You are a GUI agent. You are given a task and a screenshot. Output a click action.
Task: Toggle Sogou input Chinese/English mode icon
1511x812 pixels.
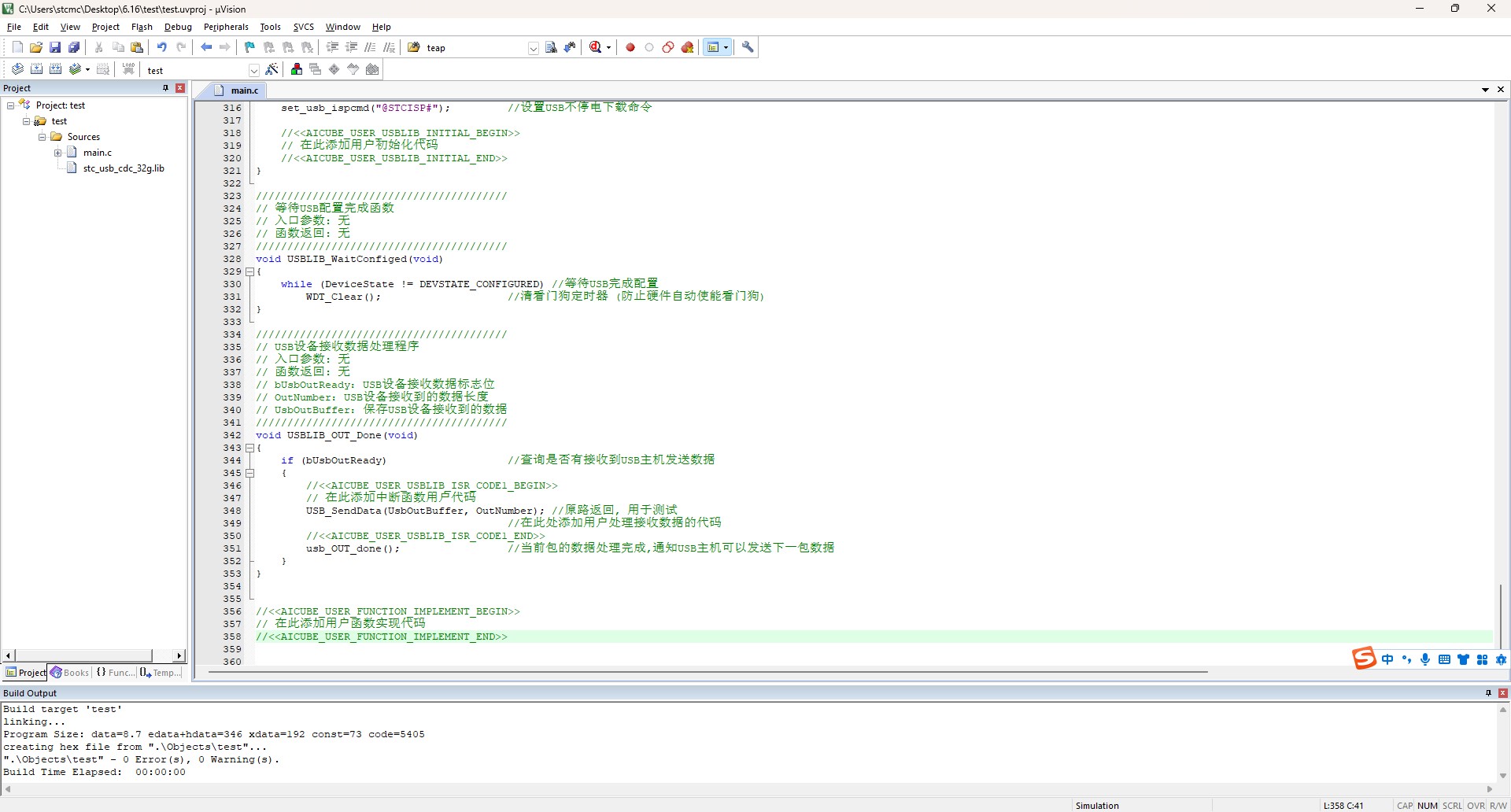pos(1387,659)
